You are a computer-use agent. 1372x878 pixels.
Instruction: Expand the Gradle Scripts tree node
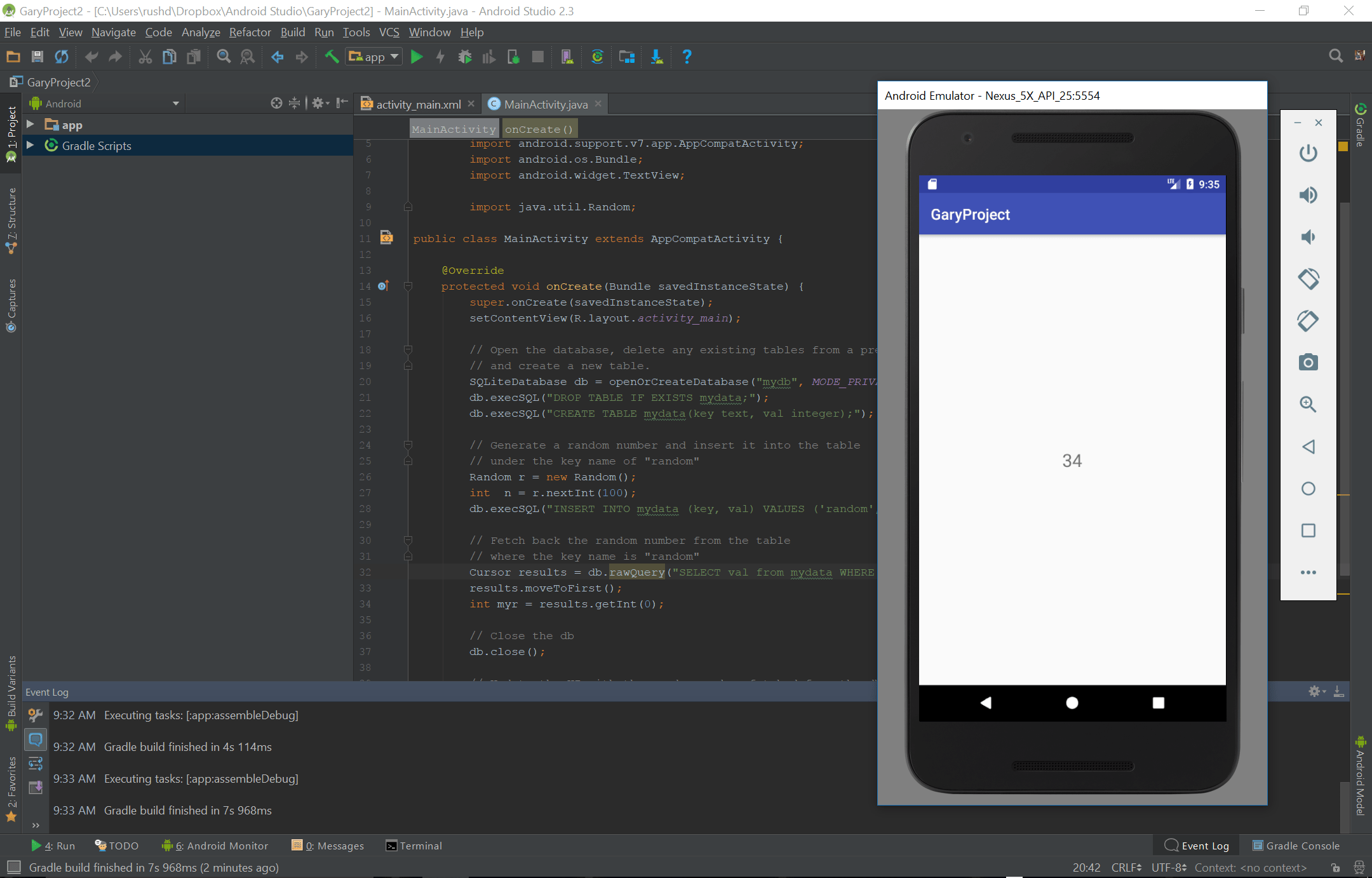(x=30, y=145)
